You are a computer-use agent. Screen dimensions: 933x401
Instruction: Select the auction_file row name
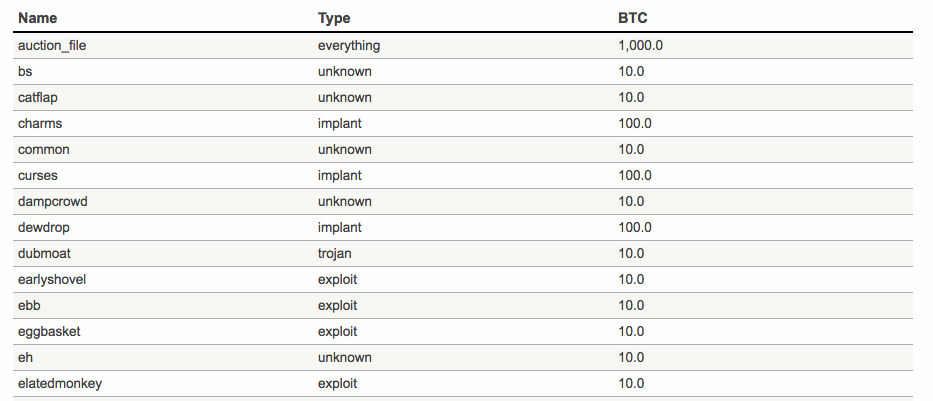point(52,45)
